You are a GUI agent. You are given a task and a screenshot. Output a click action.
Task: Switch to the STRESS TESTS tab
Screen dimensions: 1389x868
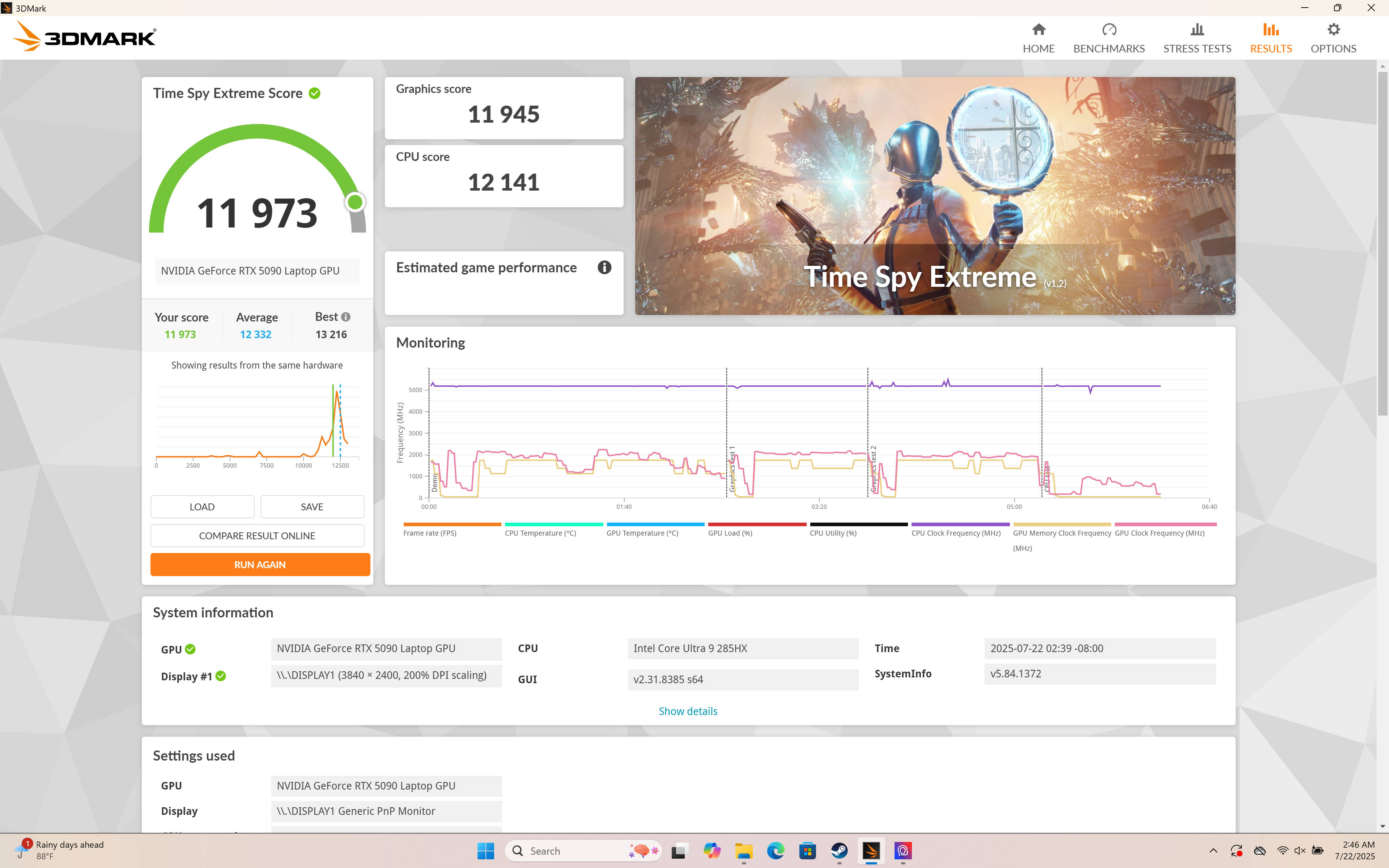pyautogui.click(x=1197, y=38)
